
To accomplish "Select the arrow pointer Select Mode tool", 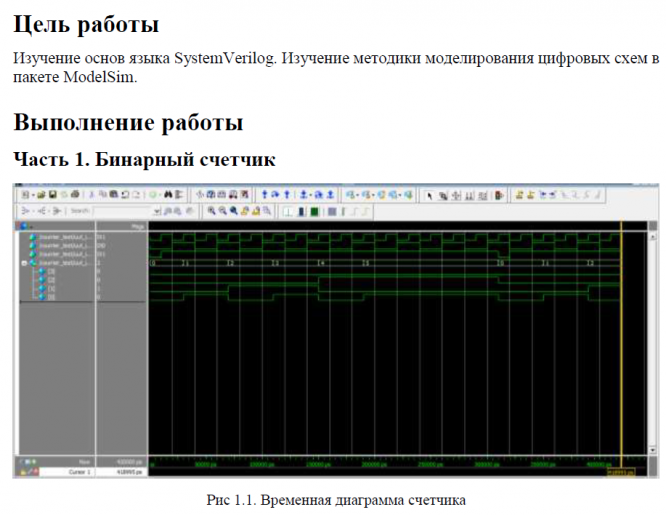I will pos(430,196).
